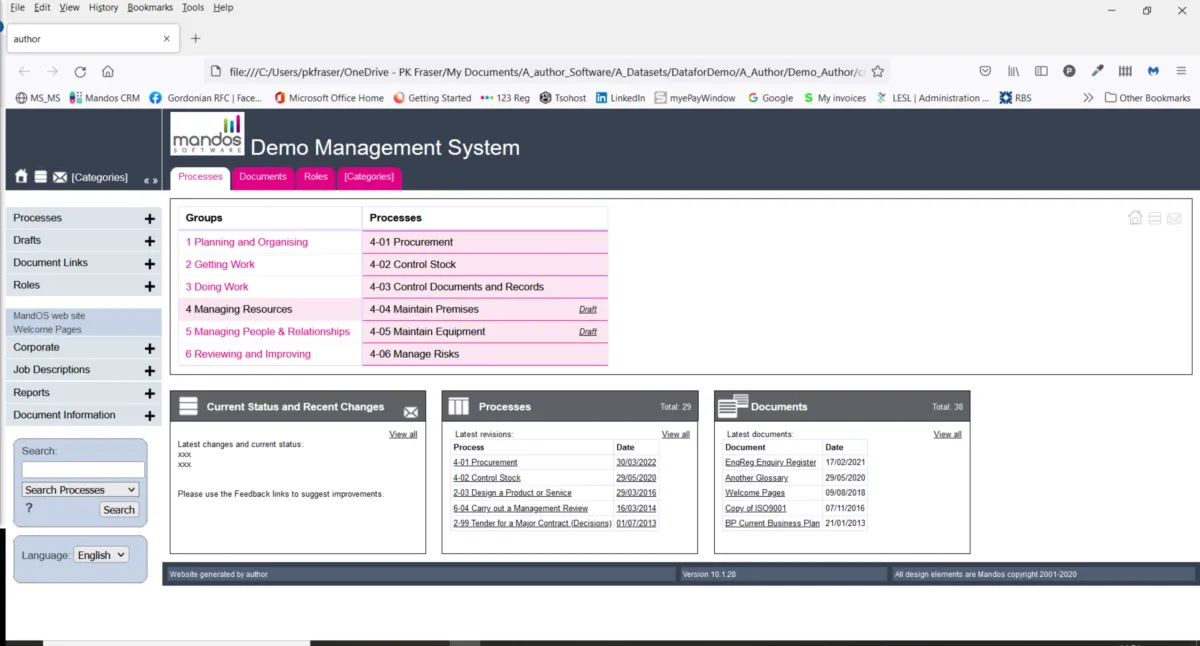Click the sidebar home icon
Viewport: 1200px width, 646px height.
tap(21, 177)
